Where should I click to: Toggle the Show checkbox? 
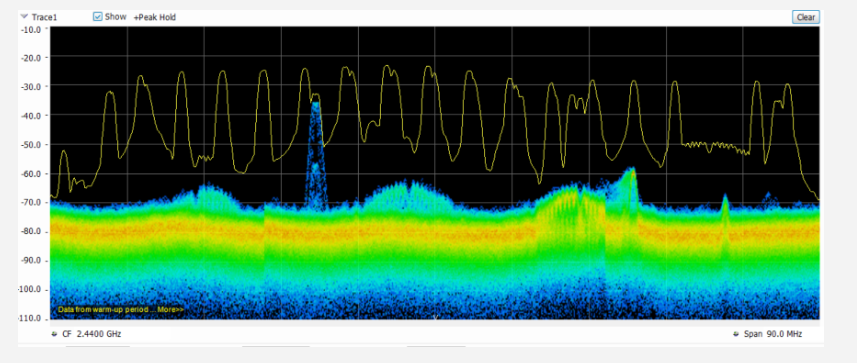click(x=98, y=17)
